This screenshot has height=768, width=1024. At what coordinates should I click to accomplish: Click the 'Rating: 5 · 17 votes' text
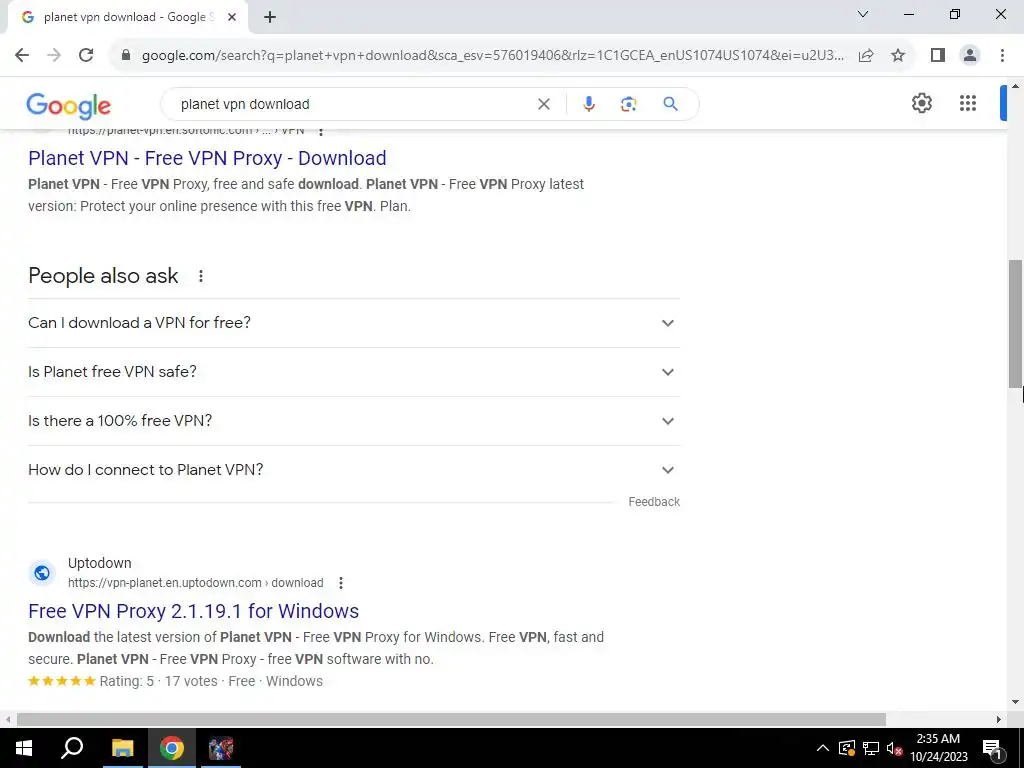click(159, 681)
